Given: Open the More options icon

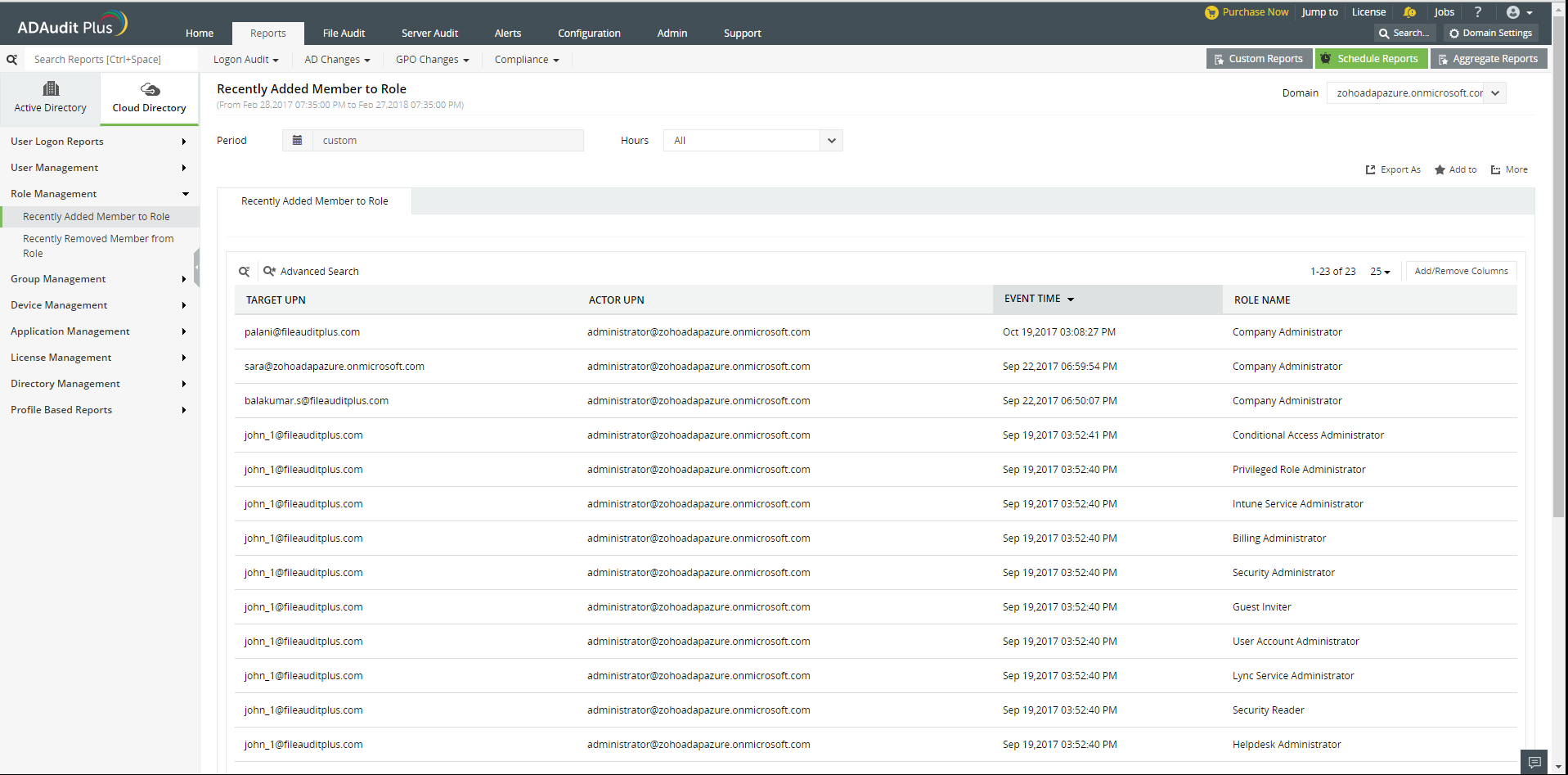Looking at the screenshot, I should [x=1495, y=170].
